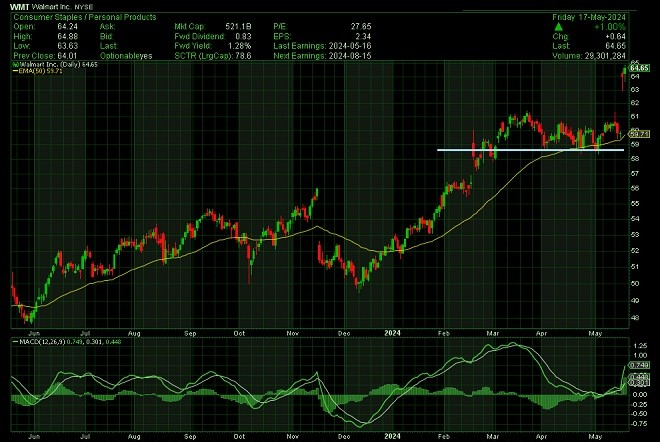Click the May label on the price chart axis
Image resolution: width=660 pixels, height=442 pixels.
(595, 333)
